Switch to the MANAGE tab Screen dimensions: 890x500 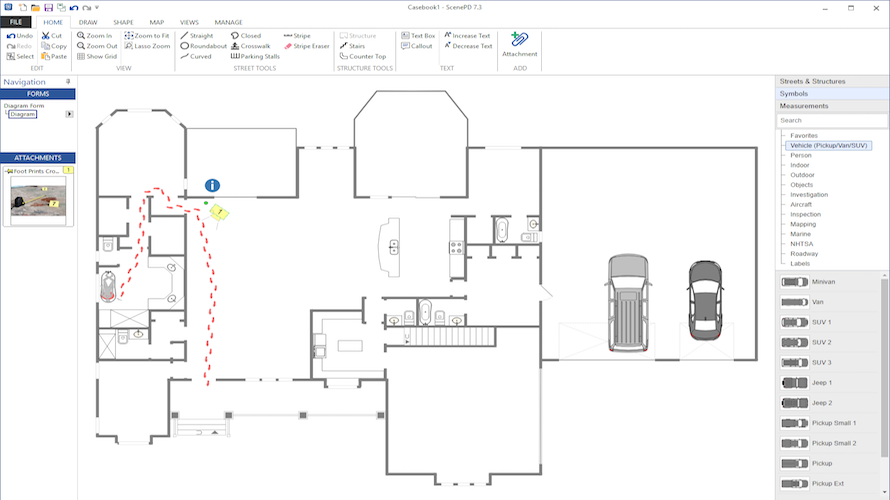click(228, 22)
